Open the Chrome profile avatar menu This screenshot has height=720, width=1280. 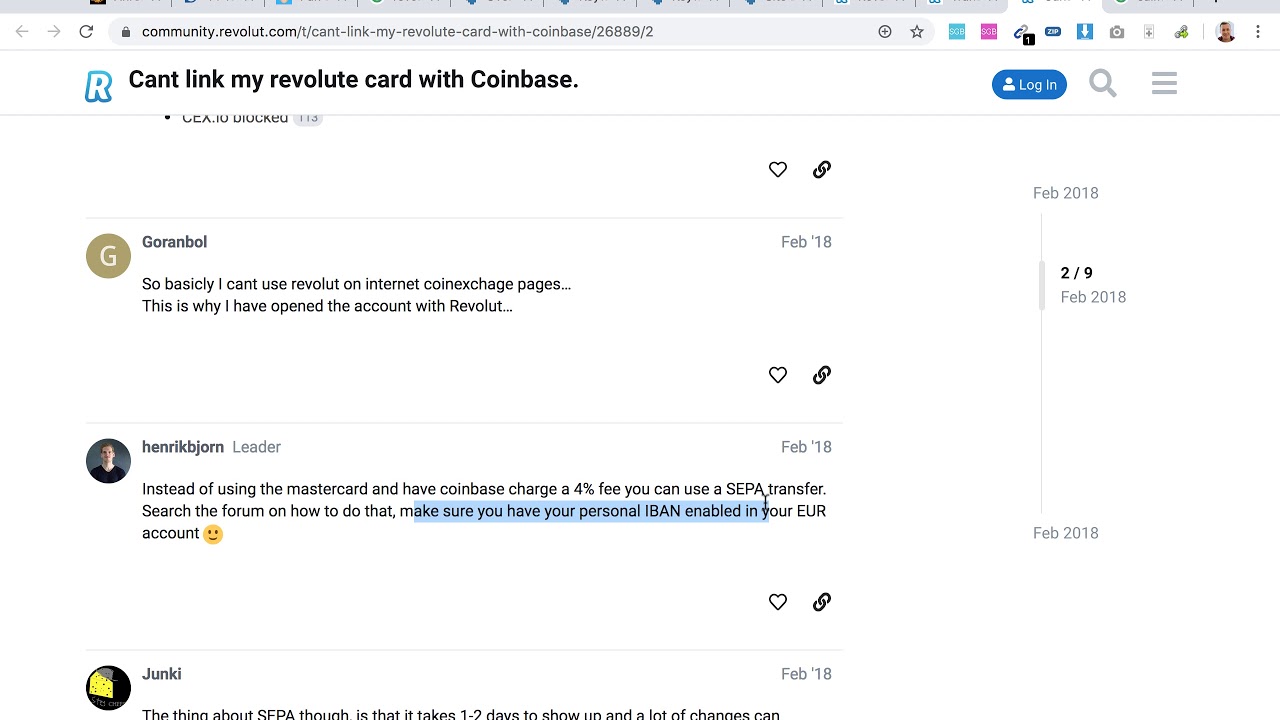point(1225,32)
